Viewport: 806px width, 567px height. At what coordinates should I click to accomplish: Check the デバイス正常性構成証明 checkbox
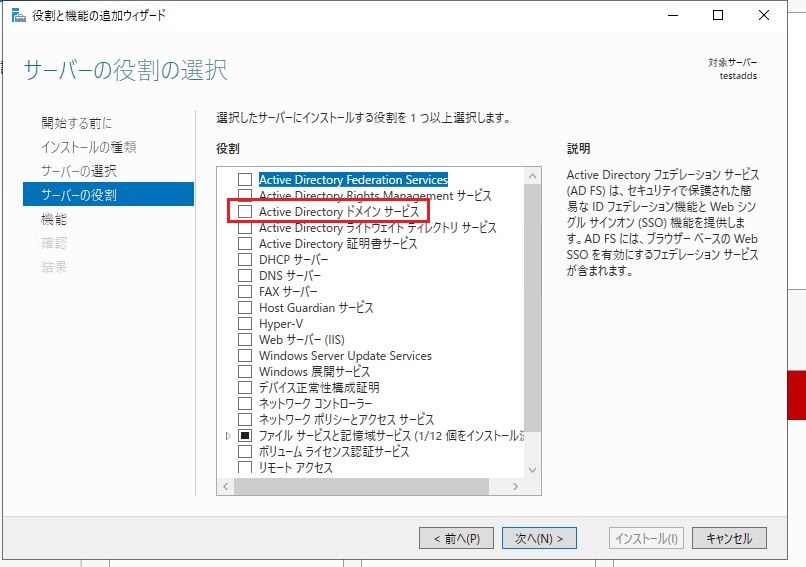(245, 387)
